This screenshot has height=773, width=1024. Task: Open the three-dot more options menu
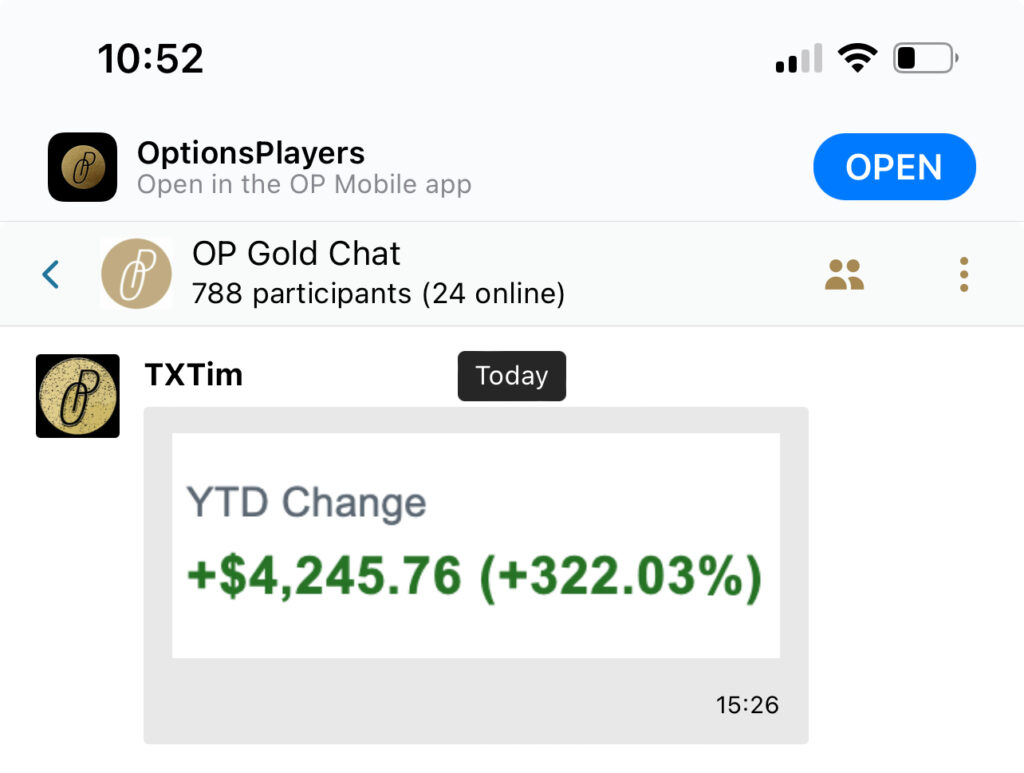pyautogui.click(x=963, y=274)
